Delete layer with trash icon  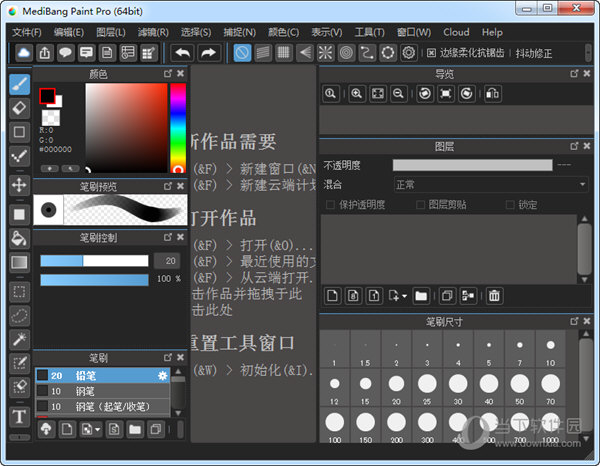click(494, 296)
